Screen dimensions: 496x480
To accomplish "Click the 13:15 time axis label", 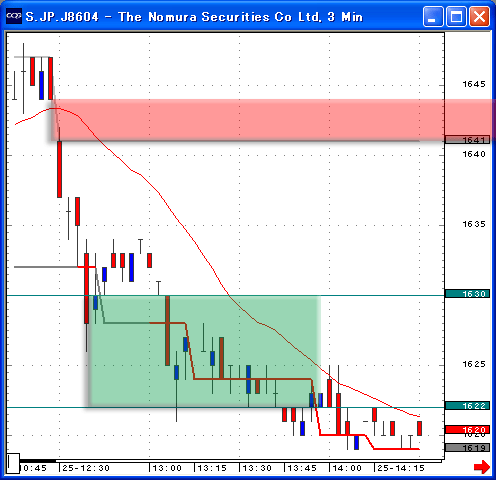I will [x=212, y=468].
